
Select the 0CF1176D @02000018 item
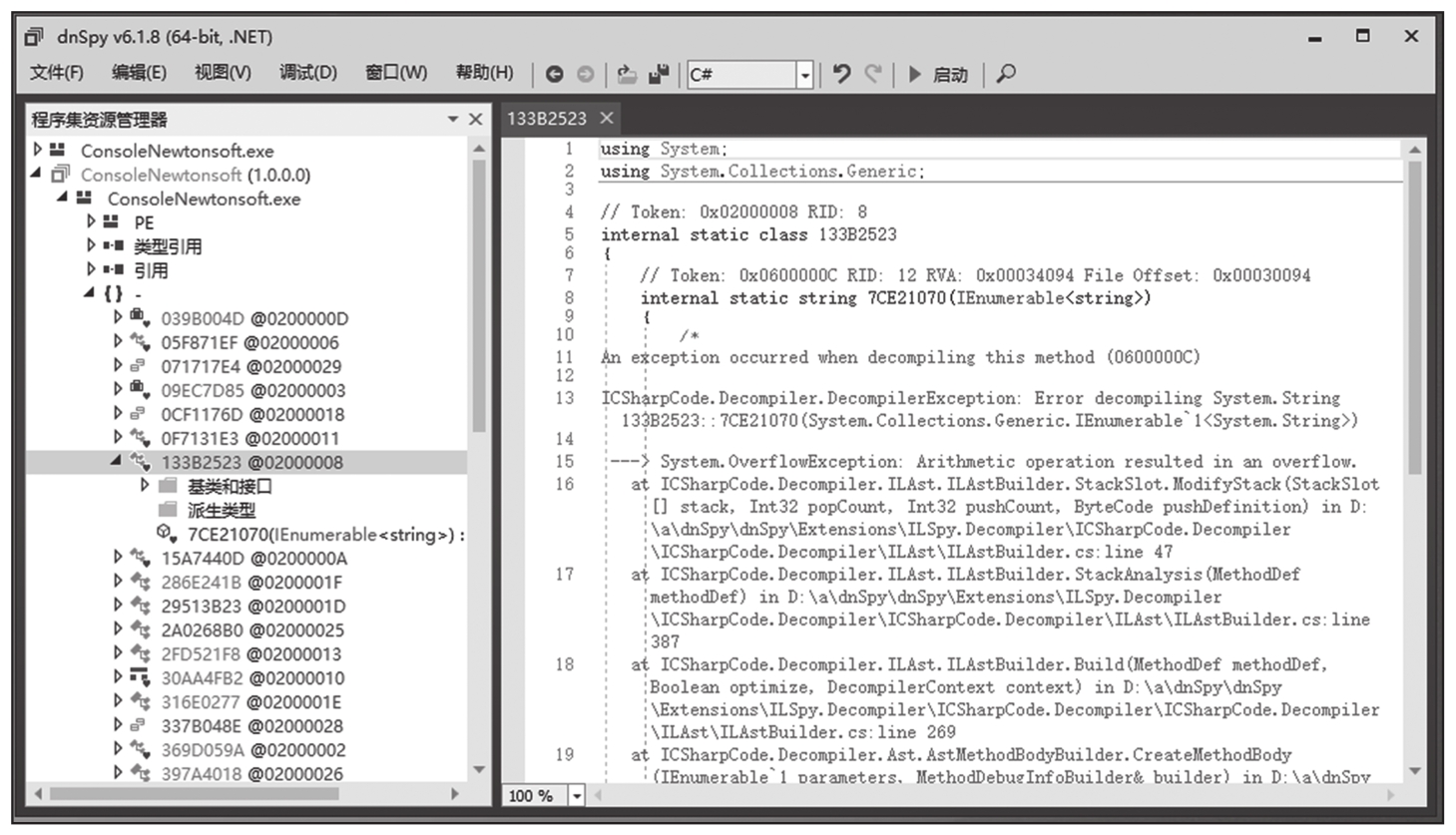pyautogui.click(x=252, y=414)
